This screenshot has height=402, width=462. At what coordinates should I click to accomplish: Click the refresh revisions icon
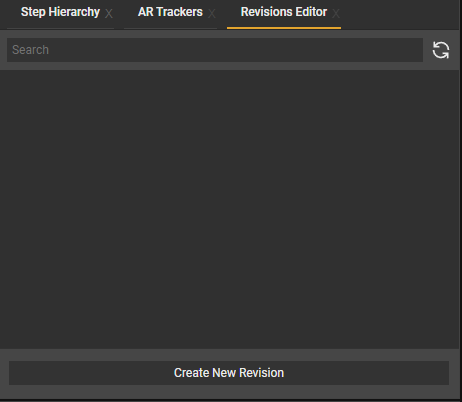pos(441,50)
